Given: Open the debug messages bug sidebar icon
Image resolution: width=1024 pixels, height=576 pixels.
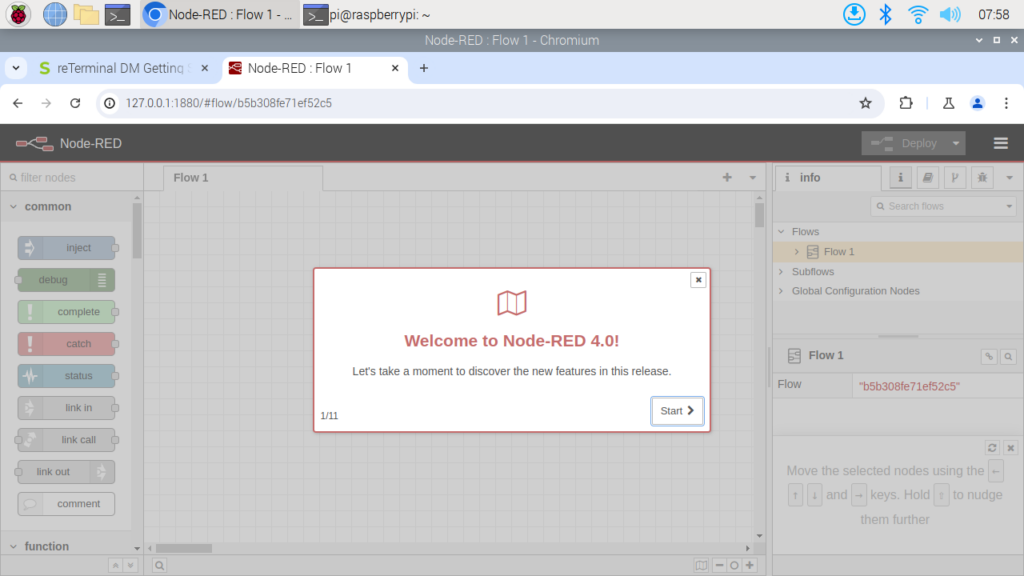Looking at the screenshot, I should pyautogui.click(x=982, y=178).
